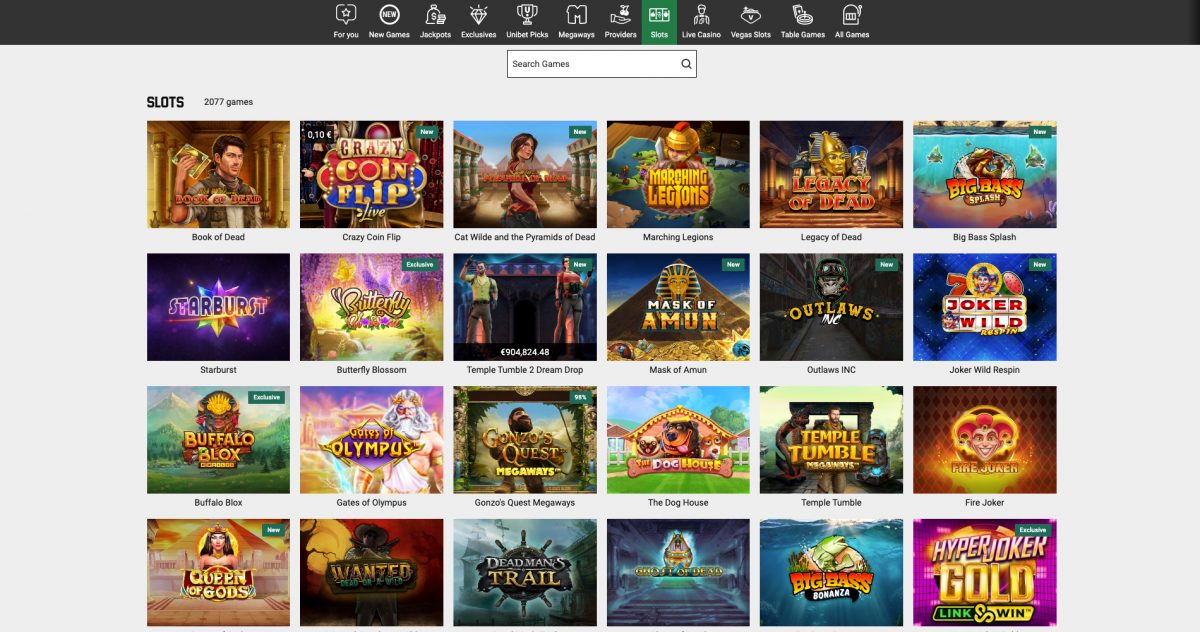Open the Fire Joker thumbnail
The image size is (1200, 632).
click(x=985, y=440)
